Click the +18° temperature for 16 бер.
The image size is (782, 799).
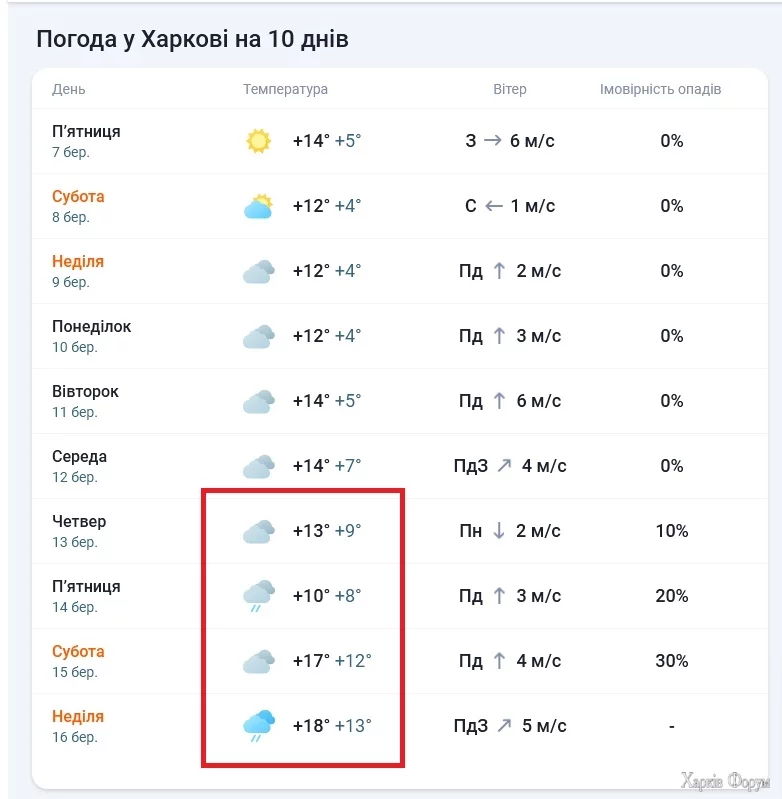pos(311,726)
